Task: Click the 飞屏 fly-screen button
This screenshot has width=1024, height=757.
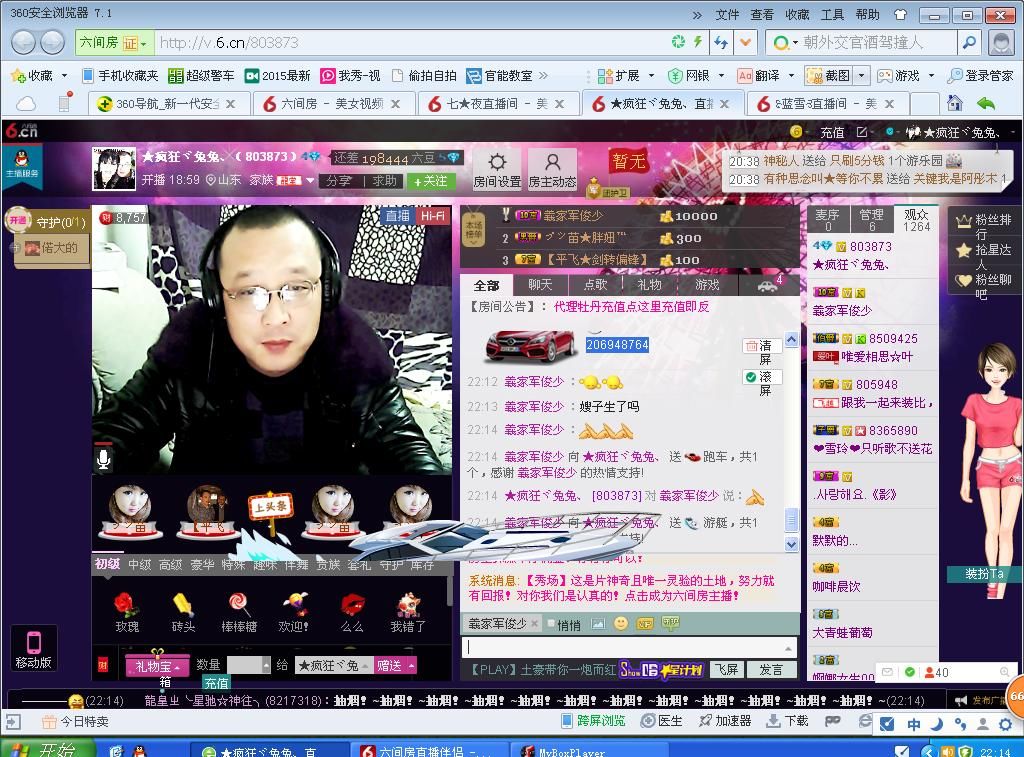Action: [726, 669]
